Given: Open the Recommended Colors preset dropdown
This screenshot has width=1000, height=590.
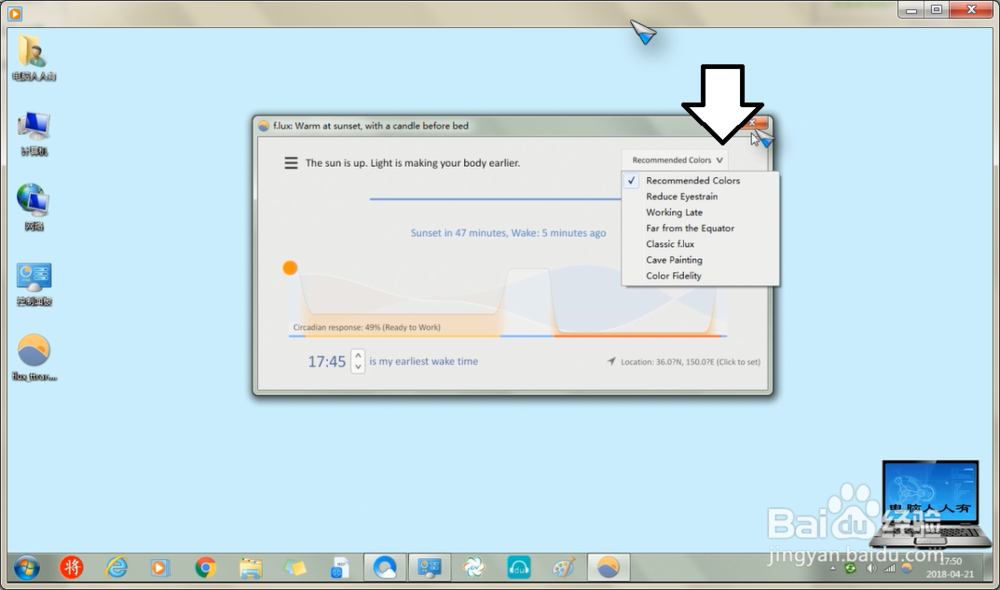Looking at the screenshot, I should pos(677,160).
